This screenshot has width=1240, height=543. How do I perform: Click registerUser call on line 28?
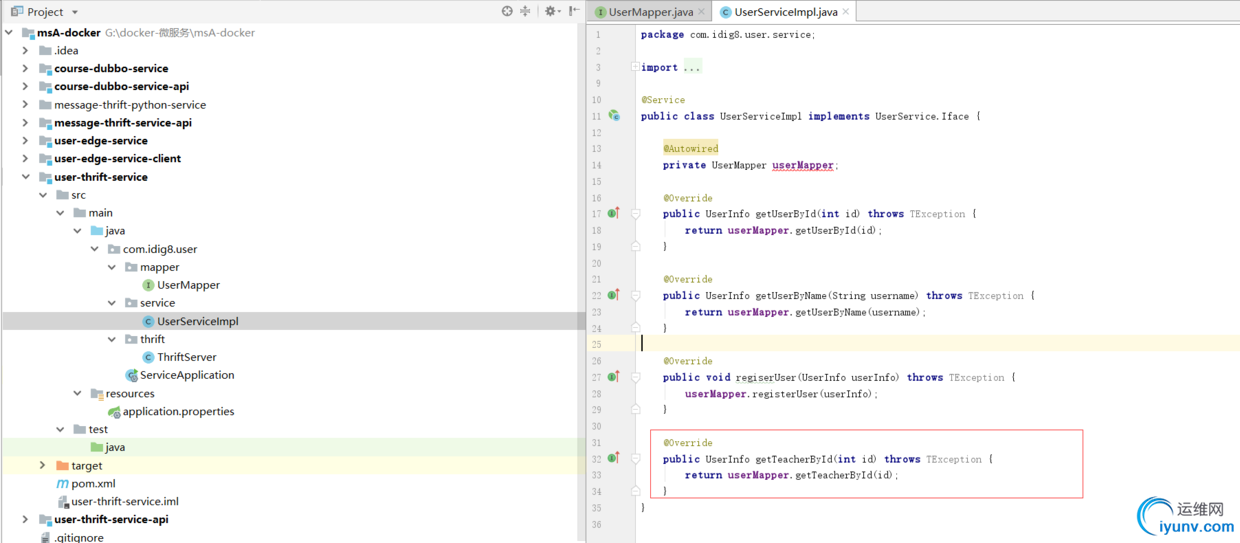(x=784, y=394)
